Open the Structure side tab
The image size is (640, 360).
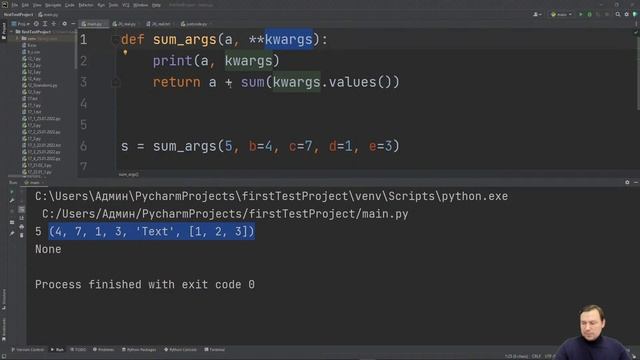pos(4,299)
